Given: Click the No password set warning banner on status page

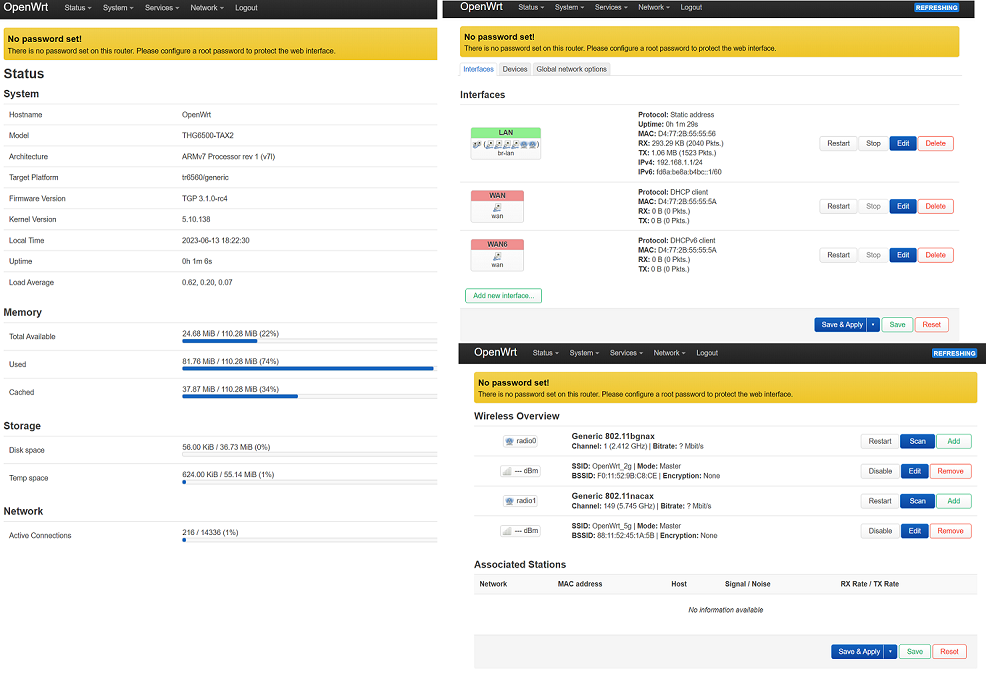Looking at the screenshot, I should [220, 44].
